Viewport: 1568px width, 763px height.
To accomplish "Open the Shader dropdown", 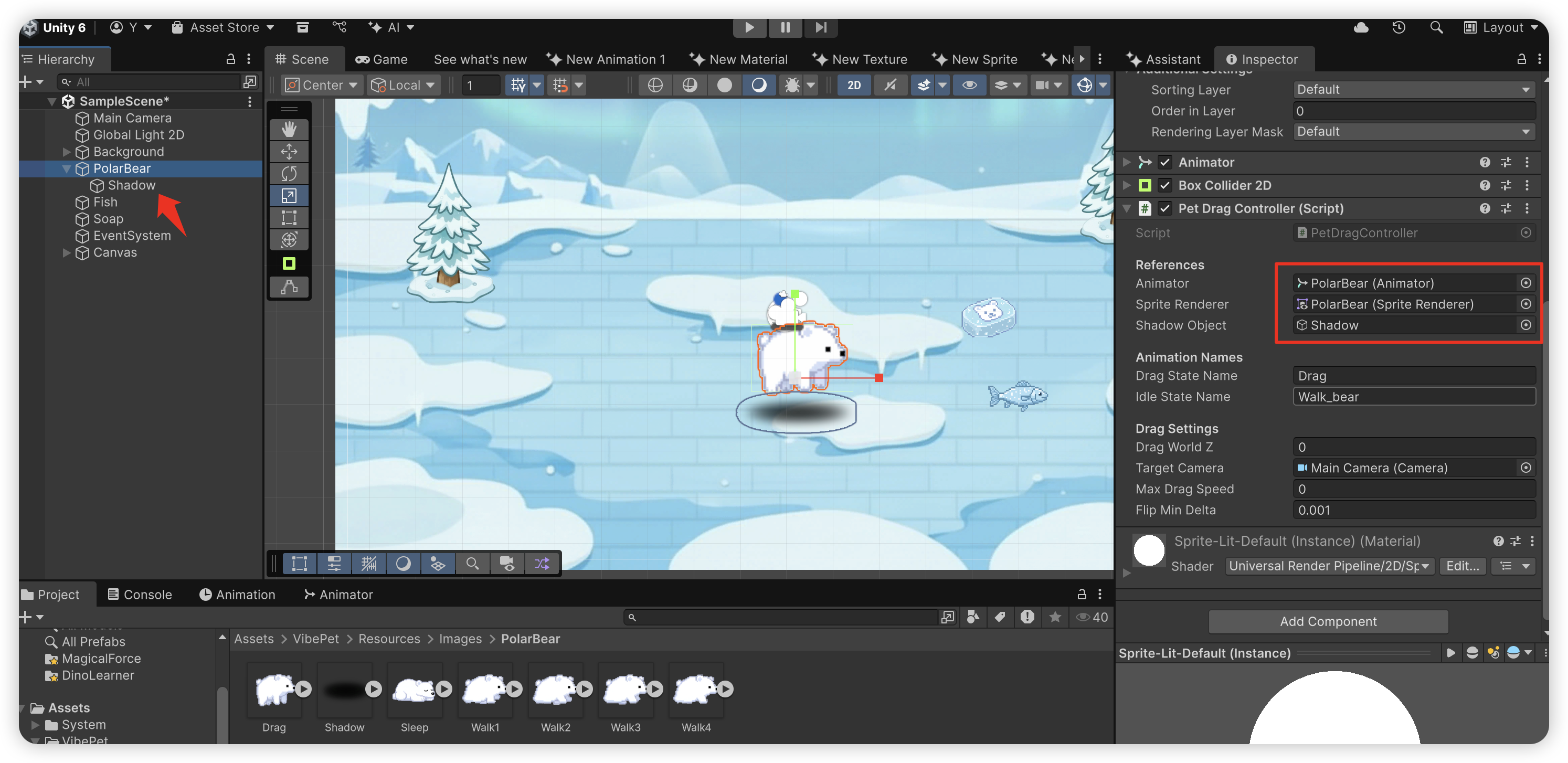I will pyautogui.click(x=1329, y=566).
